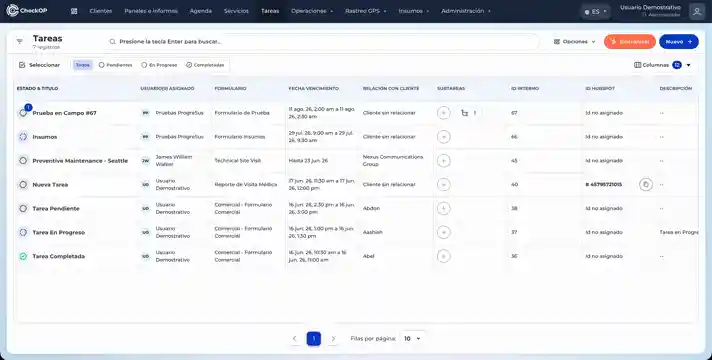The width and height of the screenshot is (712, 360).
Task: Toggle status circle of Insumos
Action: (23, 137)
